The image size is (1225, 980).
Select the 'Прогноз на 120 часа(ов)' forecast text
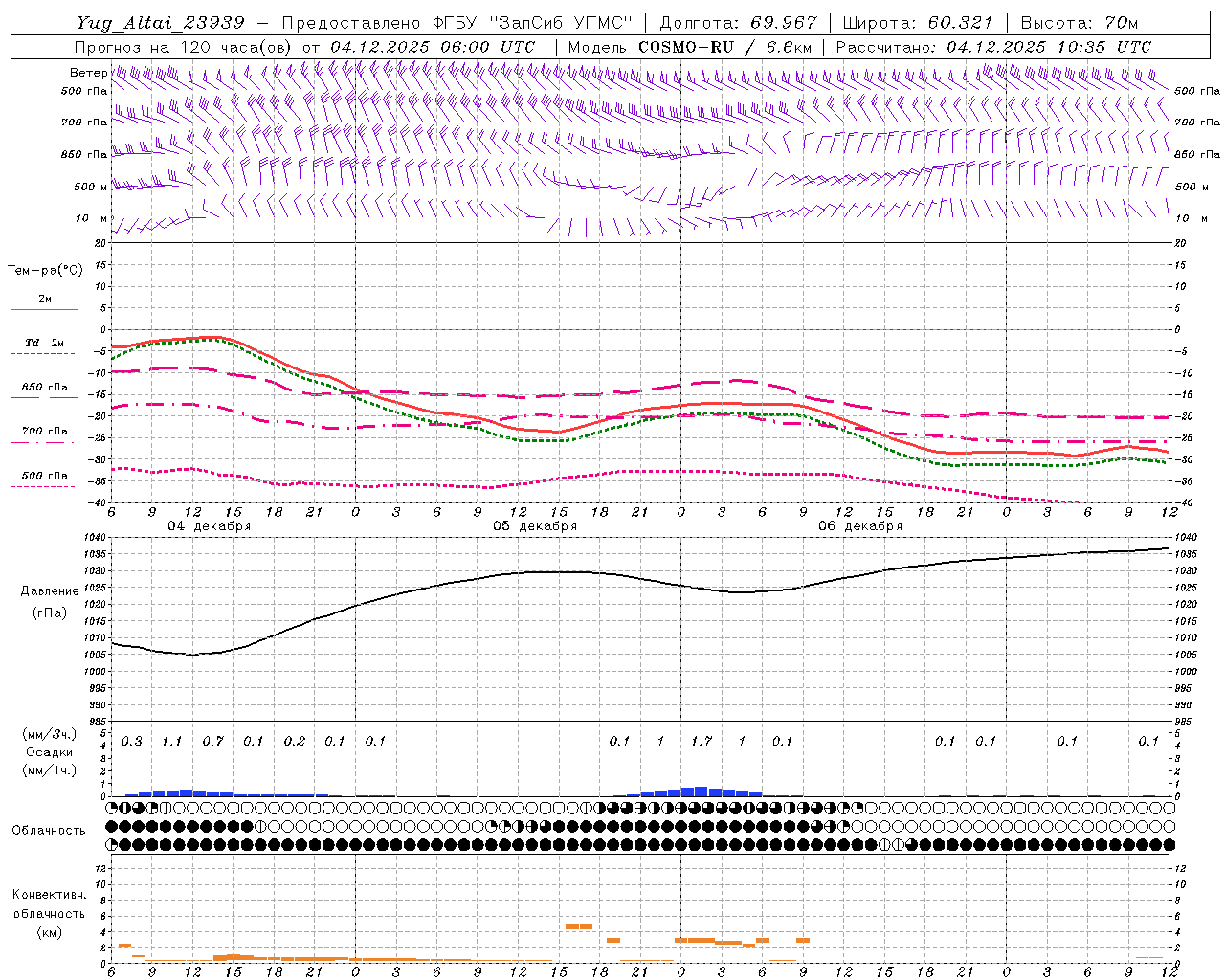tap(185, 47)
